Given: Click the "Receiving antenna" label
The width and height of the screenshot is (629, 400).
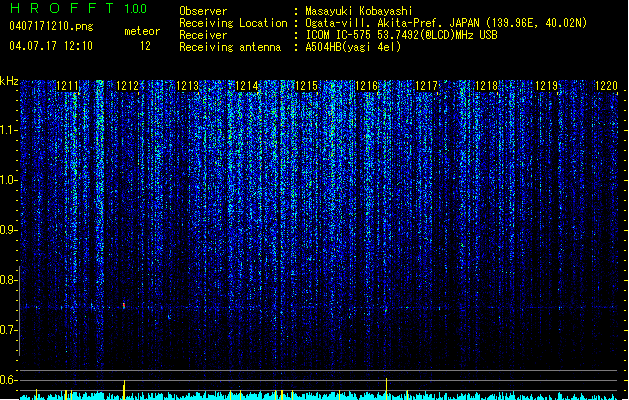Looking at the screenshot, I should click(x=230, y=47).
